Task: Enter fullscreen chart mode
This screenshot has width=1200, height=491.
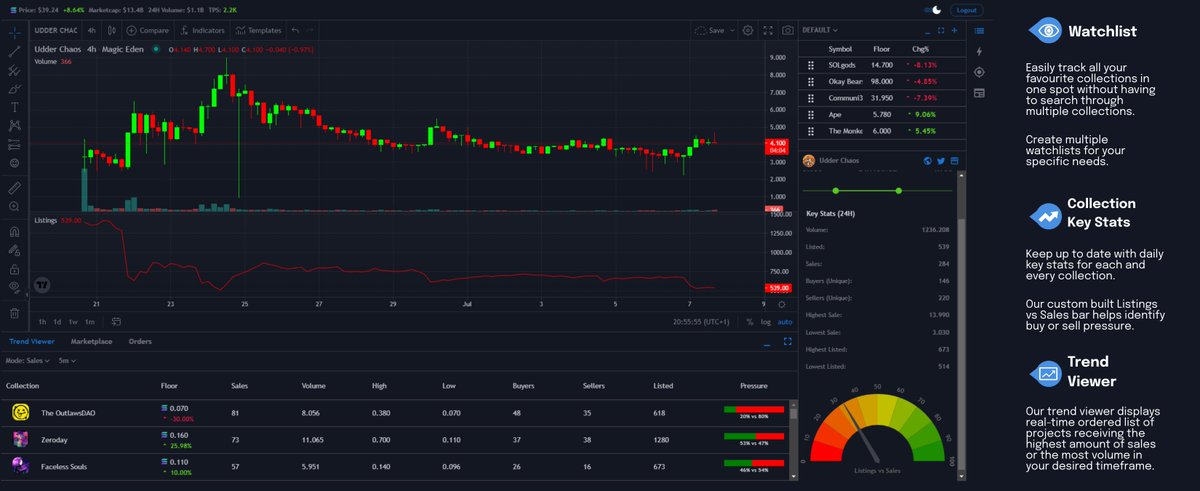Action: pyautogui.click(x=768, y=30)
